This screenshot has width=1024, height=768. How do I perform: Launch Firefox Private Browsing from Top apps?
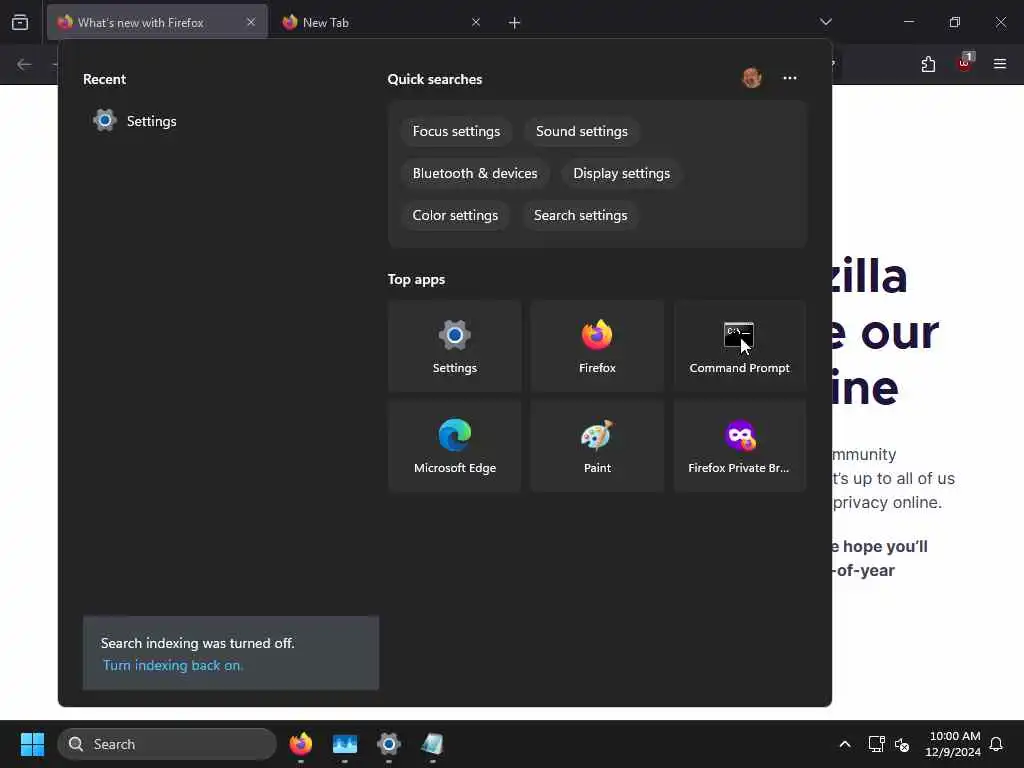click(739, 446)
